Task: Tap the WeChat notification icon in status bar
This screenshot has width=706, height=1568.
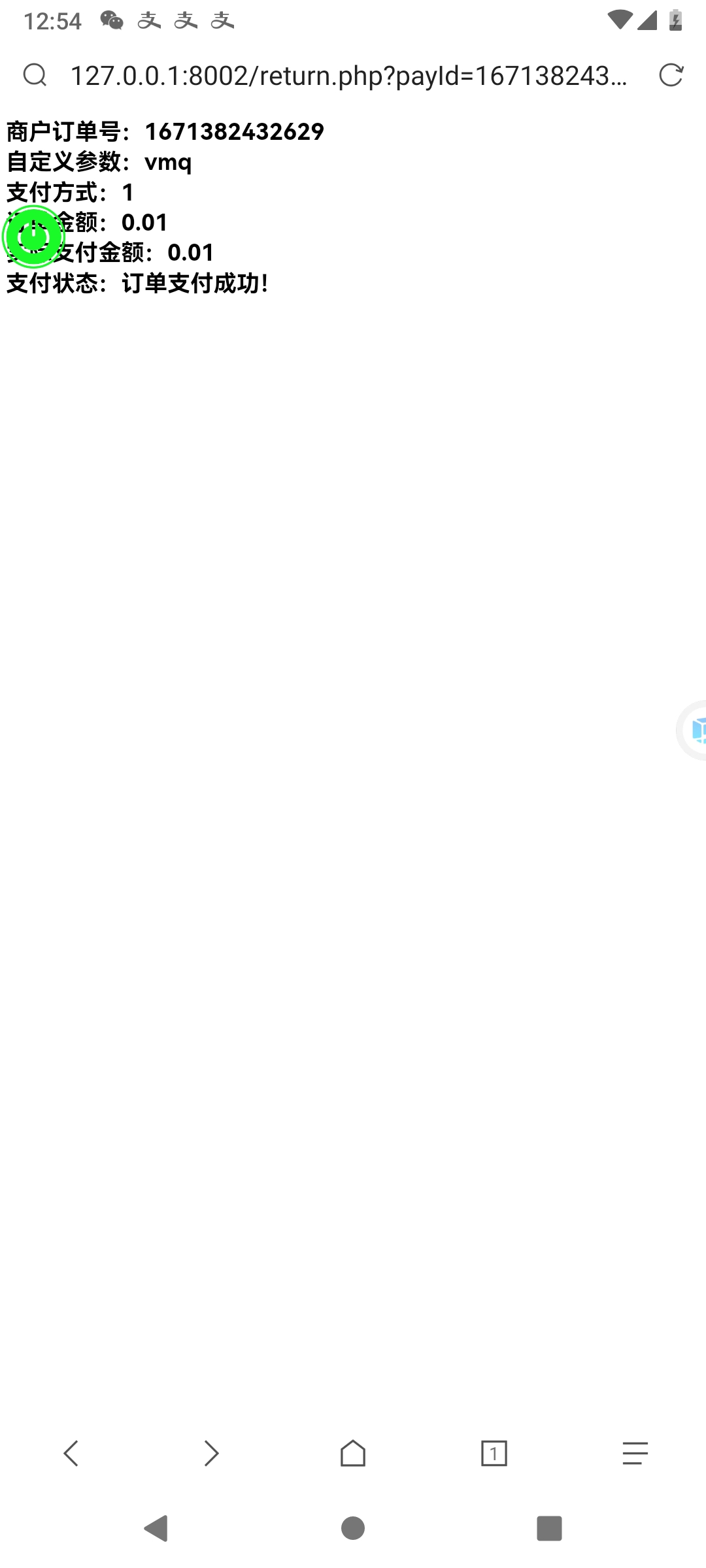Action: [112, 21]
